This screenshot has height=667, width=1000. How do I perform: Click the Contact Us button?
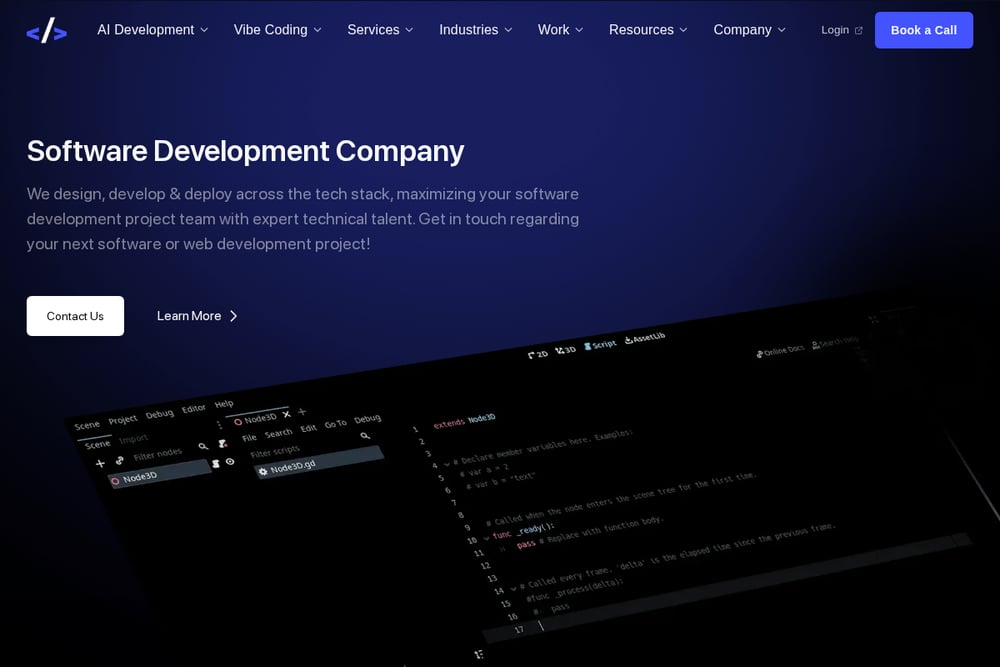[75, 316]
